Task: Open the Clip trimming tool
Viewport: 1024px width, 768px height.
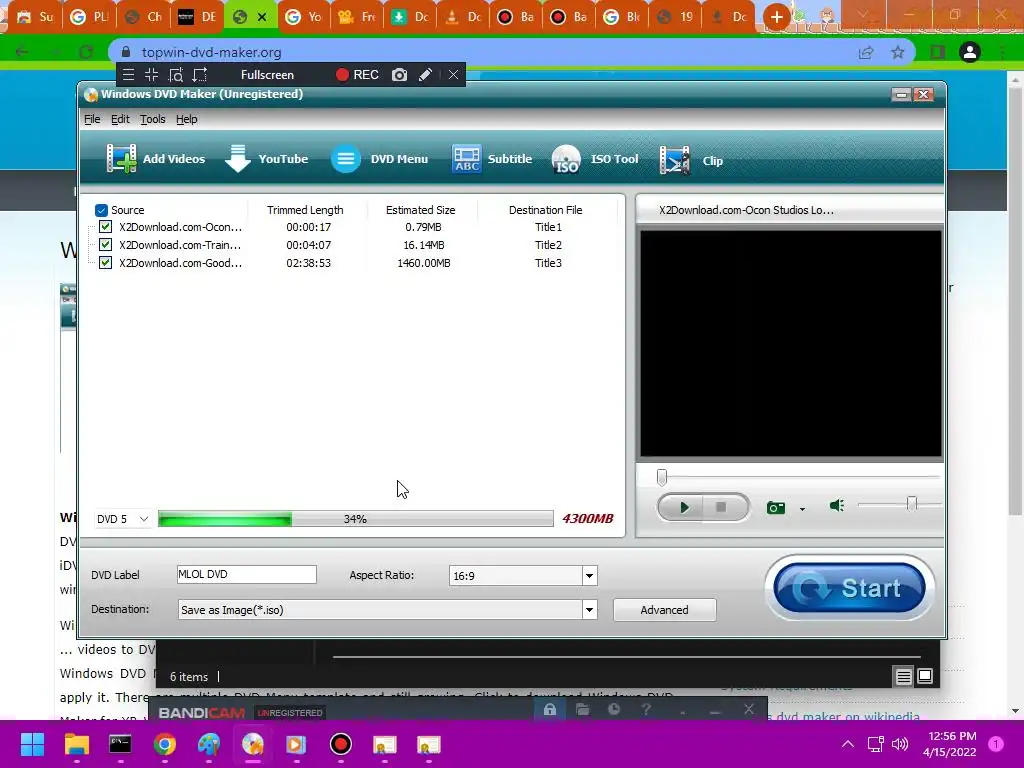Action: tap(691, 160)
